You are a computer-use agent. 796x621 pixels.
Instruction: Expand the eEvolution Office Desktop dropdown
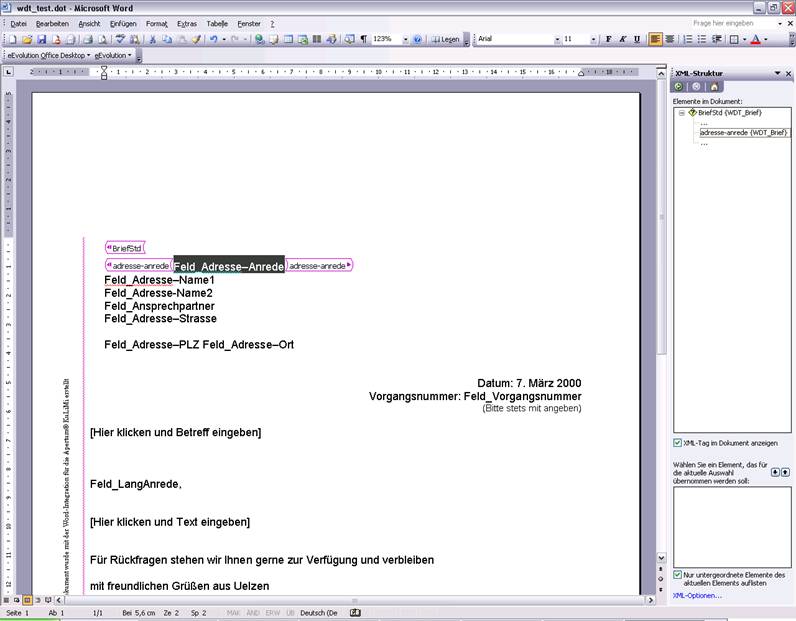pos(49,55)
